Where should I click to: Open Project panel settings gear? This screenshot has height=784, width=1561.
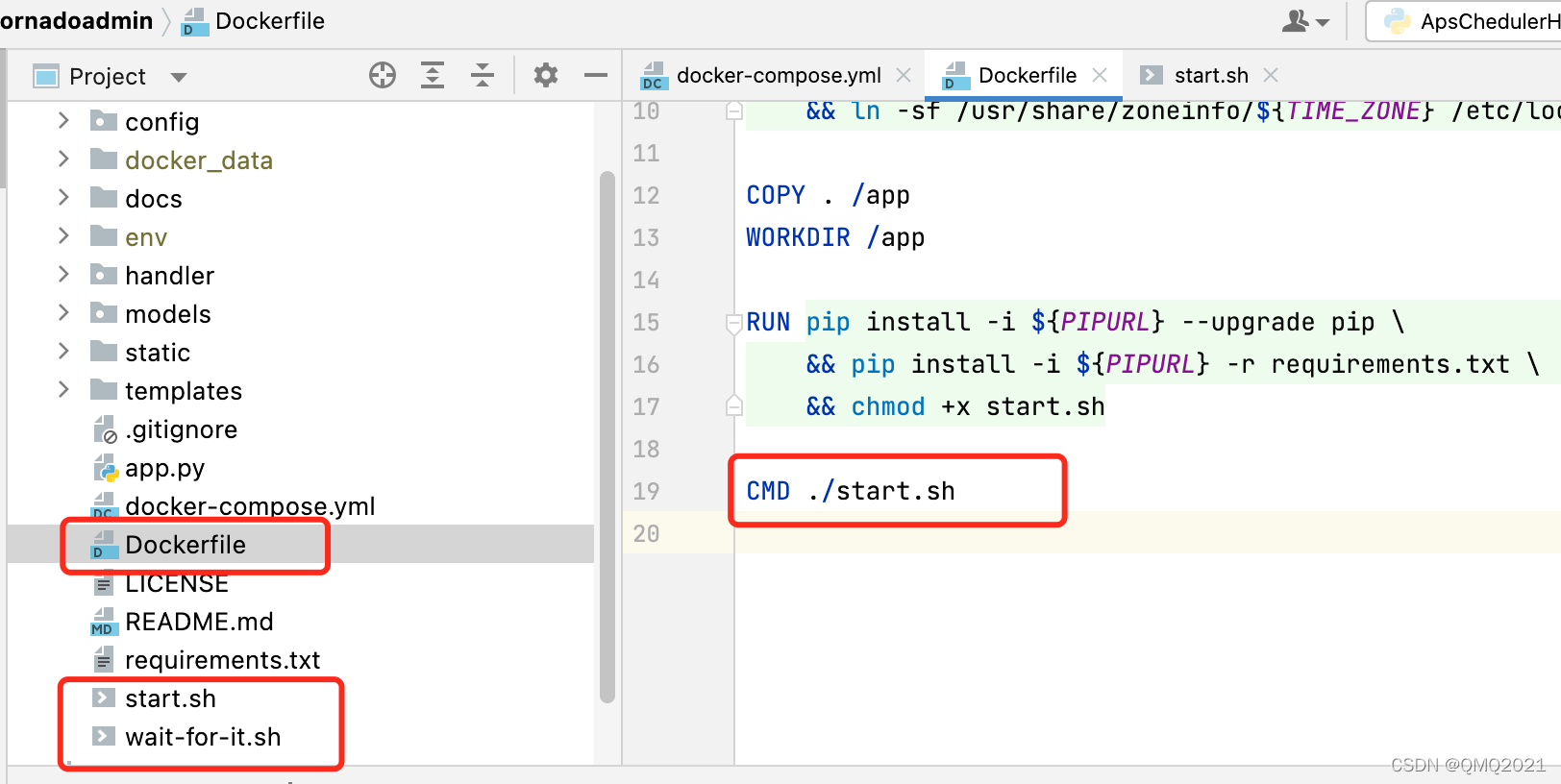546,75
